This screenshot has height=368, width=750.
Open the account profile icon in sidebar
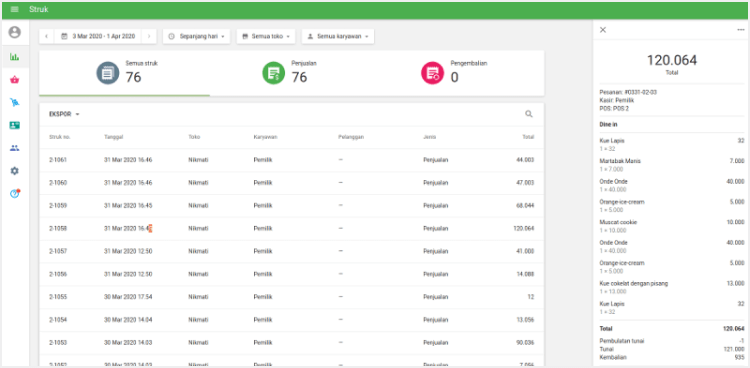(x=15, y=33)
